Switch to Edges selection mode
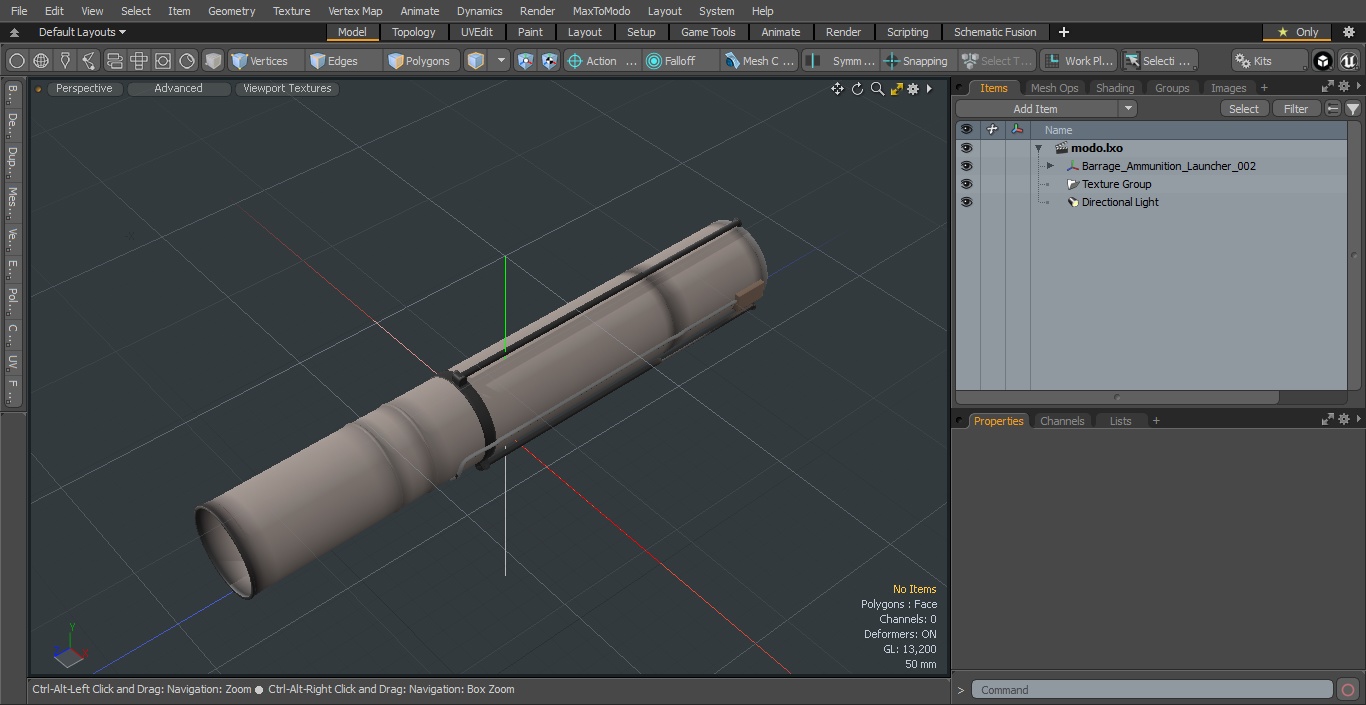This screenshot has width=1366, height=705. coord(343,61)
